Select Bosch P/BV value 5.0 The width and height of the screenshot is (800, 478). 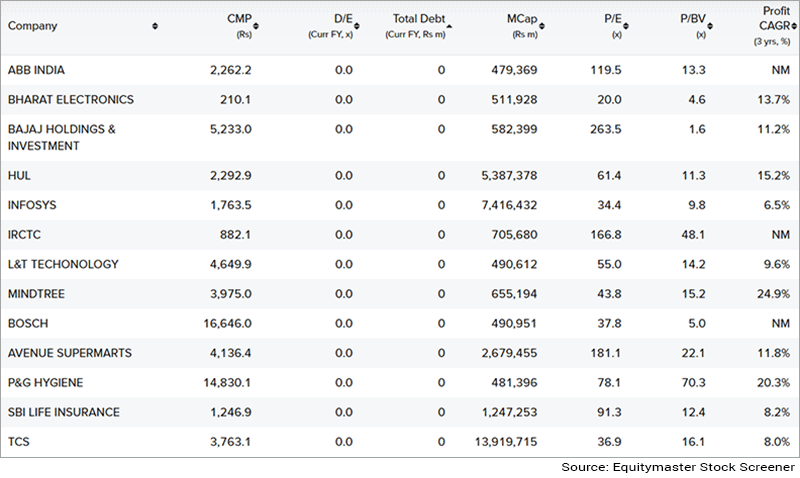click(696, 324)
